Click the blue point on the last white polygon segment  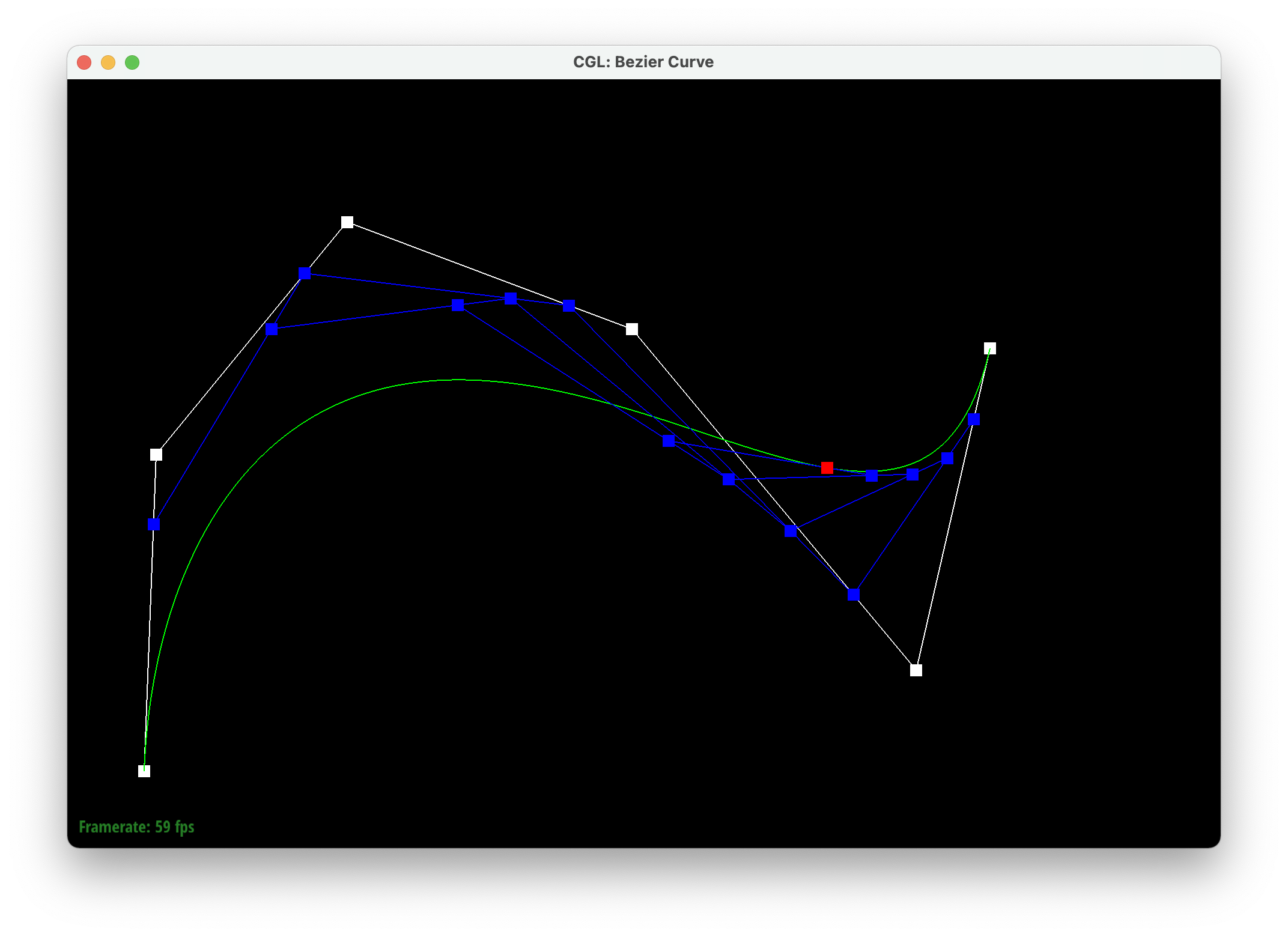(974, 419)
